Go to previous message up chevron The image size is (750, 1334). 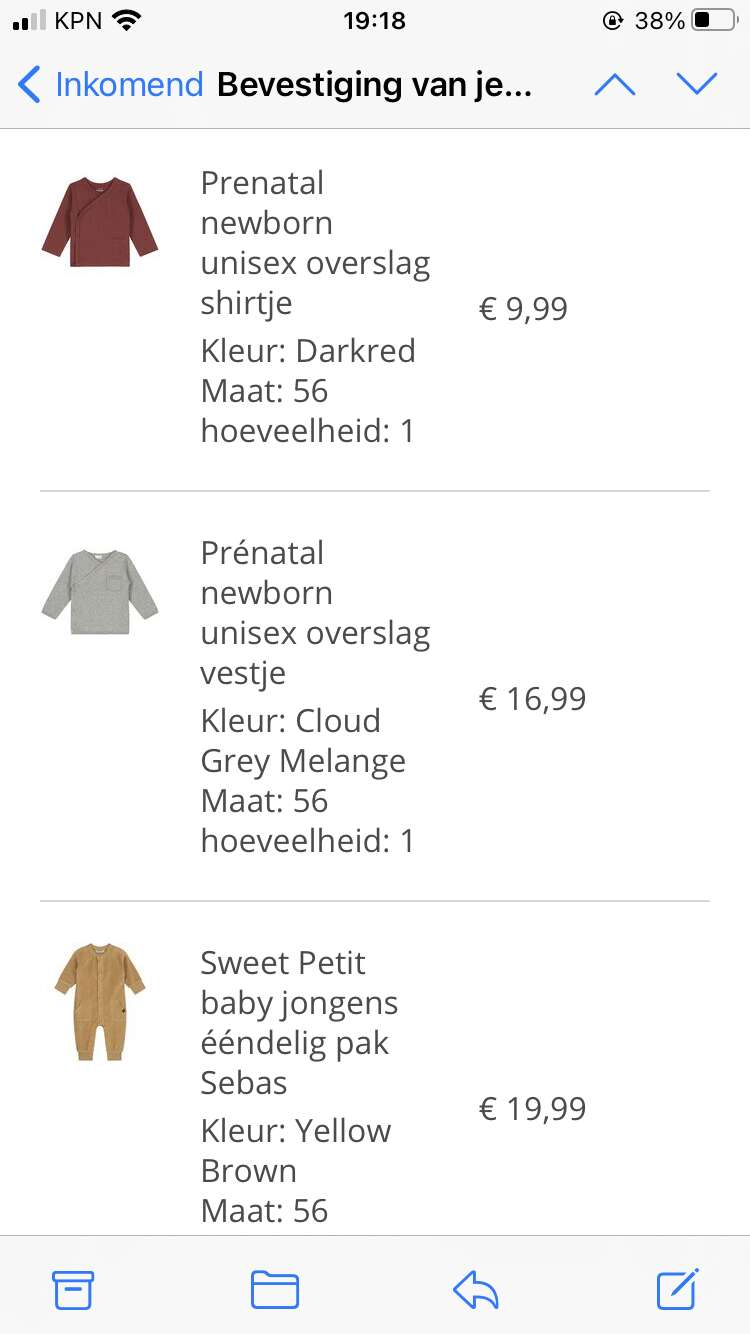pos(615,85)
